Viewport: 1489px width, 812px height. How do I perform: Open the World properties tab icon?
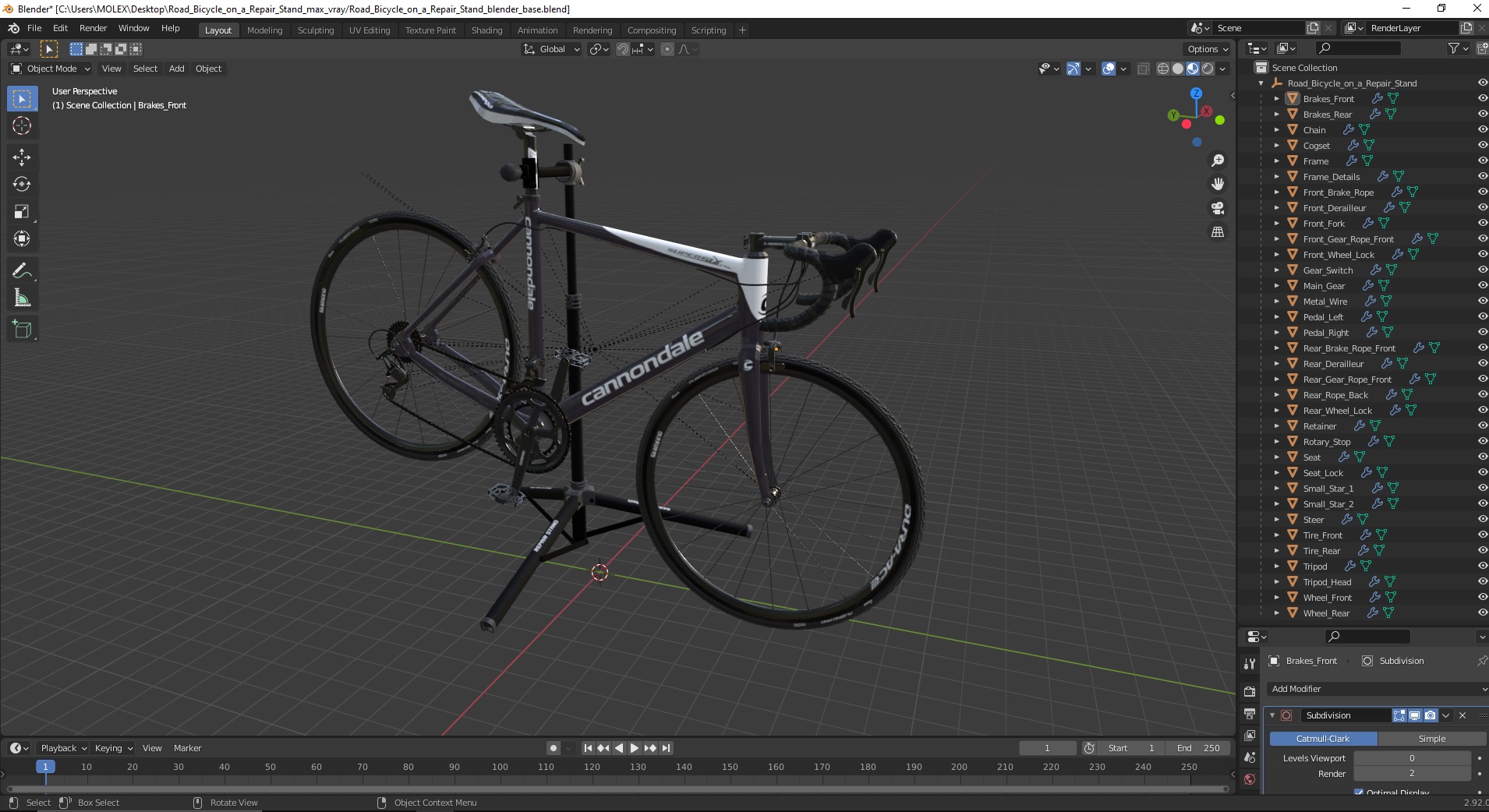(x=1250, y=779)
